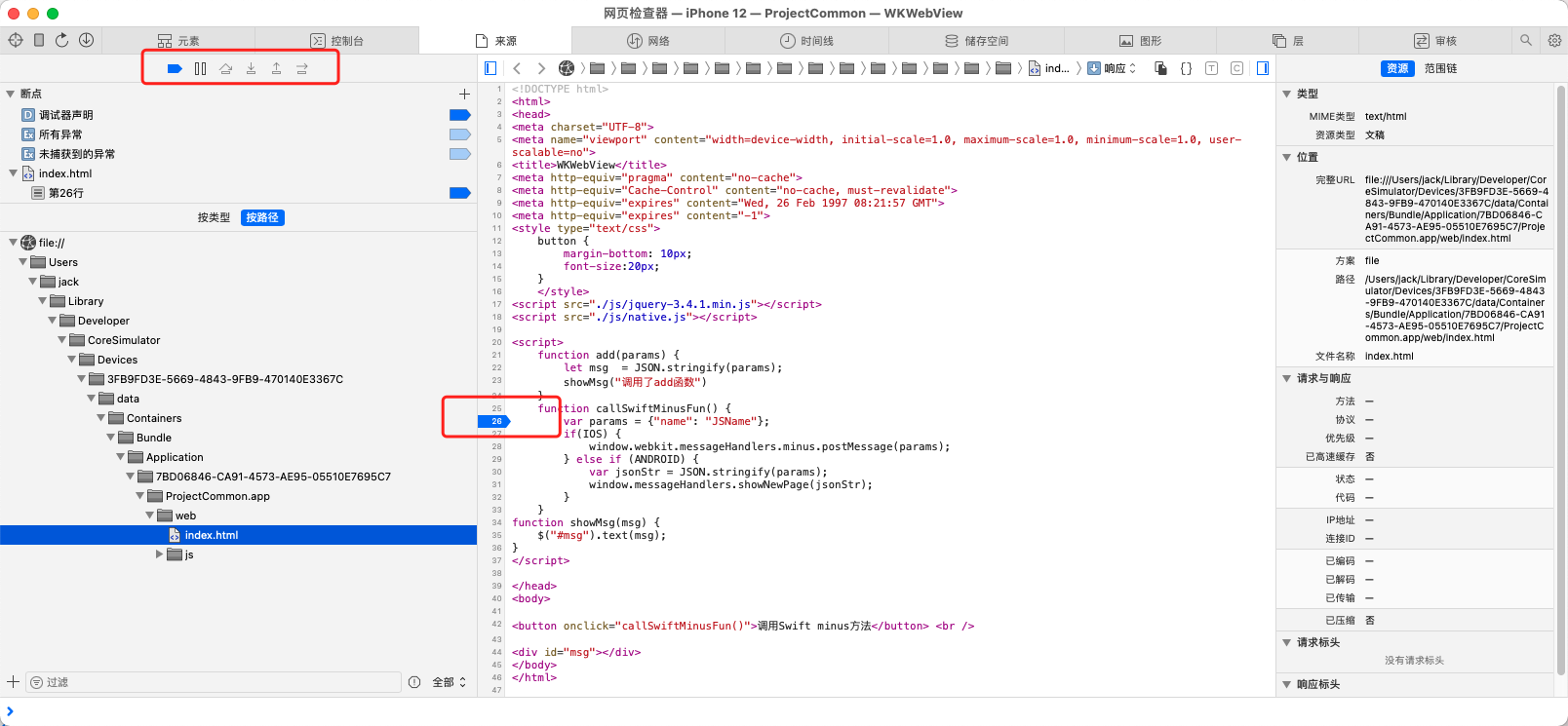1568x726 pixels.
Task: Select the 第26行 breakpoint row
Action: [238, 193]
